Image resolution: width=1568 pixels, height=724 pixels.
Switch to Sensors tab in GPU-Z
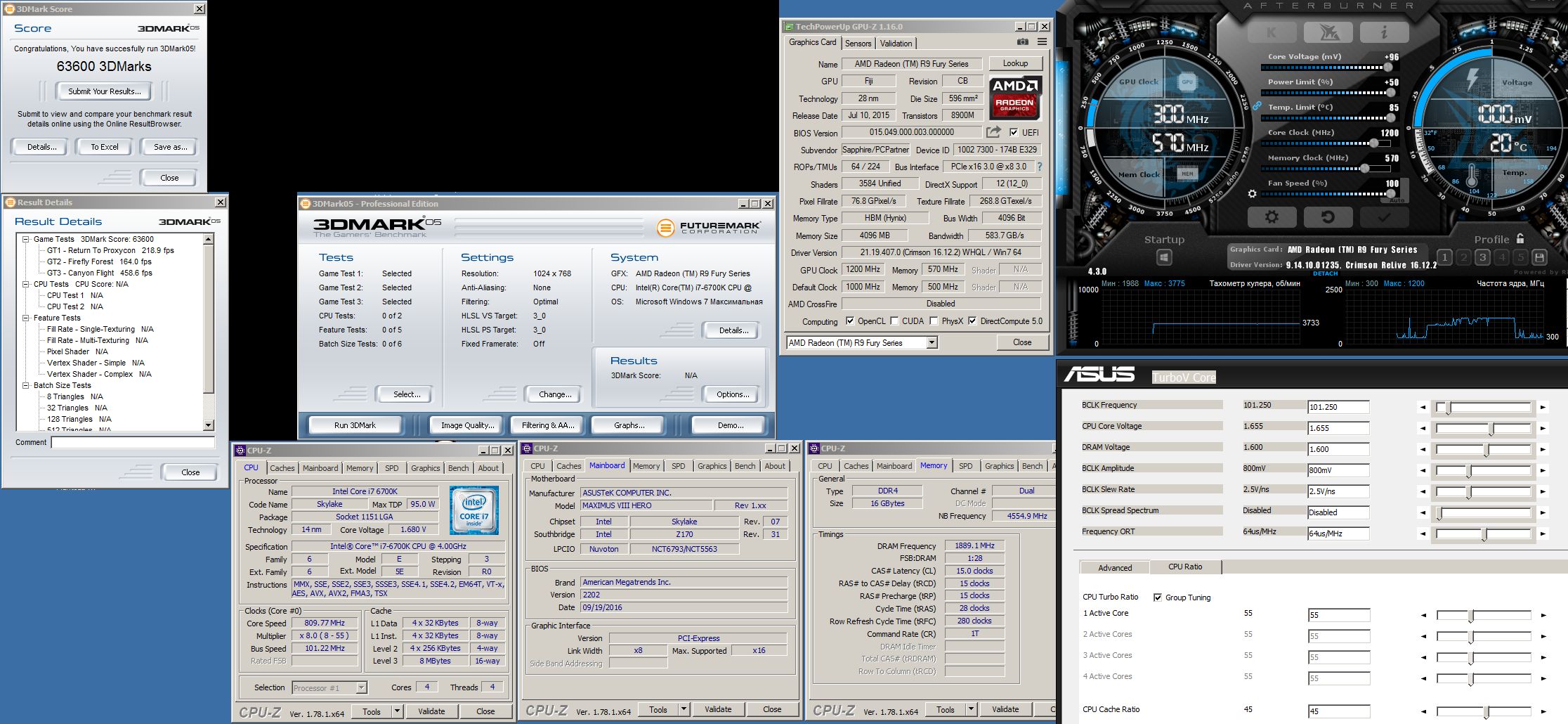858,44
